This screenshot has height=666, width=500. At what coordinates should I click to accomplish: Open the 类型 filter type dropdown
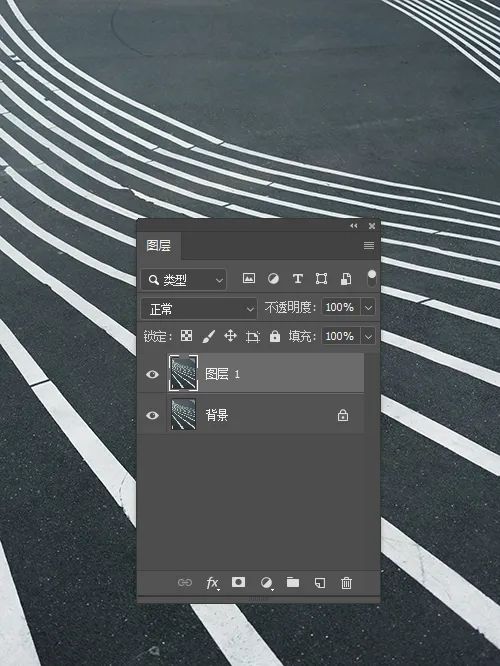point(184,280)
